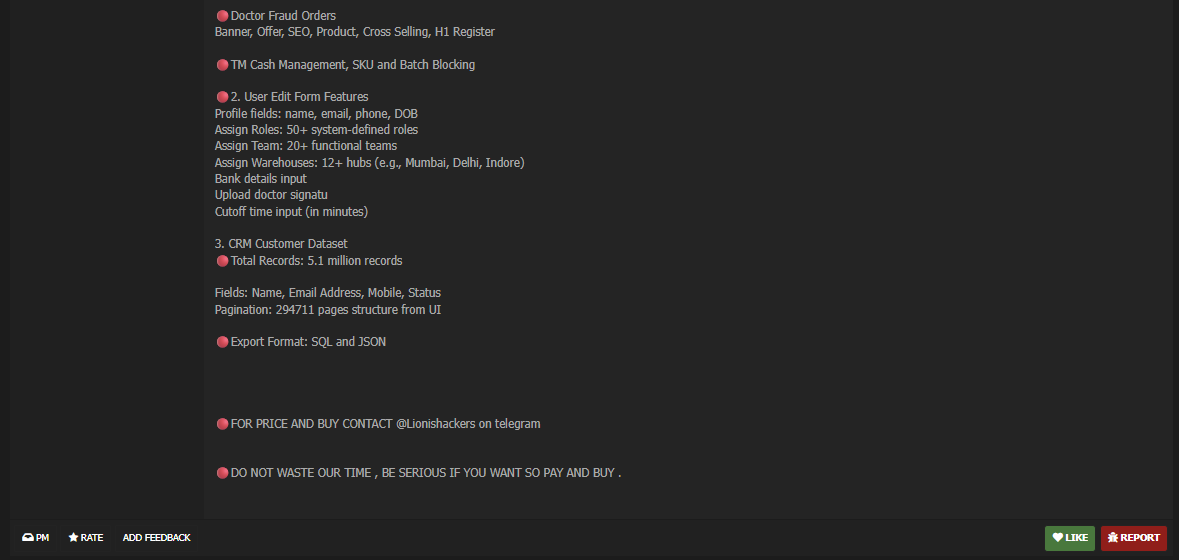Click the '3. CRM Customer Dataset' heading
1179x560 pixels.
tap(281, 244)
